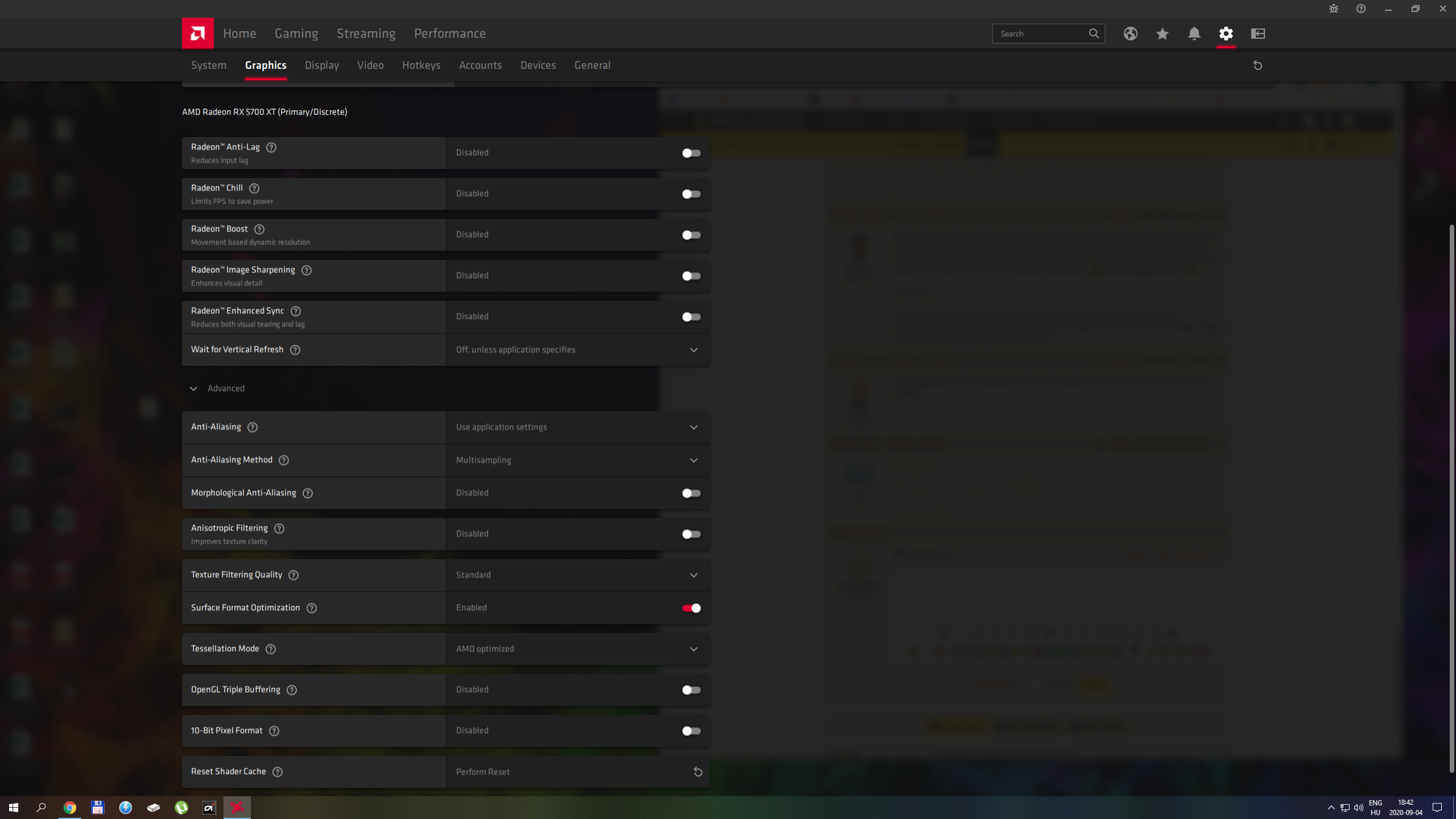Open the Streaming menu
The image size is (1456, 819).
click(366, 34)
